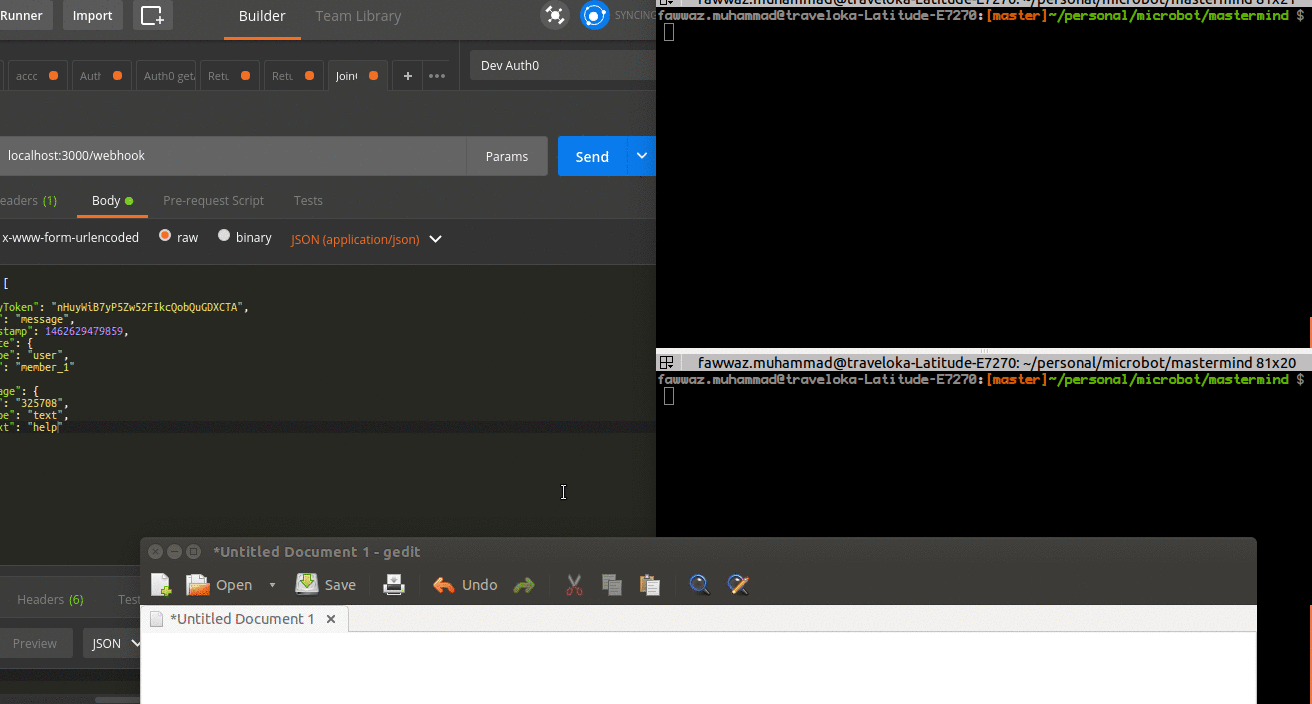Screen dimensions: 1312x704
Task: Open the request Body tab
Action: (112, 200)
